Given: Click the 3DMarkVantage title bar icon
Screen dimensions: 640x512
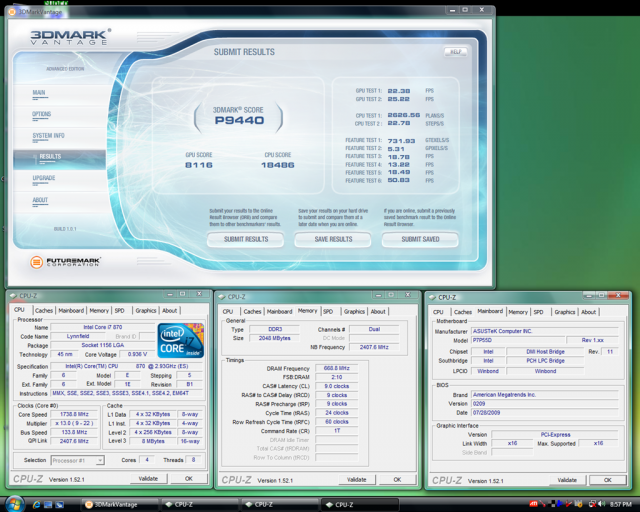Looking at the screenshot, I should point(12,12).
